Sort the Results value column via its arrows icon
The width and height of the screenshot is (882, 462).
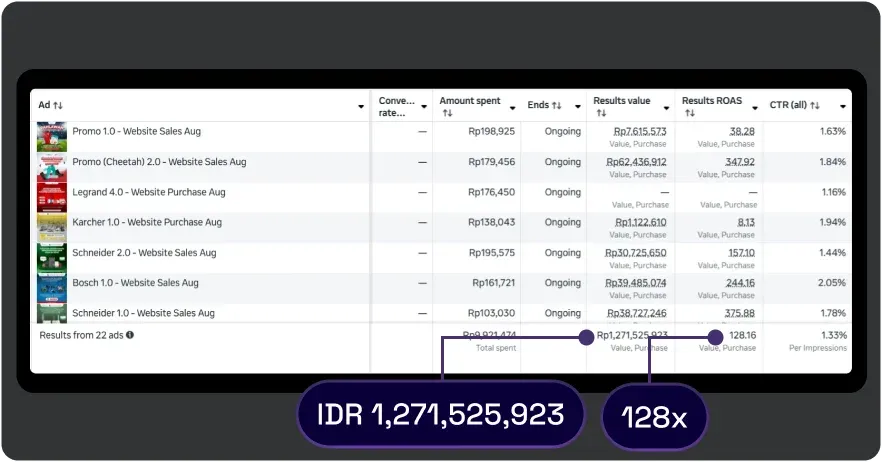pos(601,114)
